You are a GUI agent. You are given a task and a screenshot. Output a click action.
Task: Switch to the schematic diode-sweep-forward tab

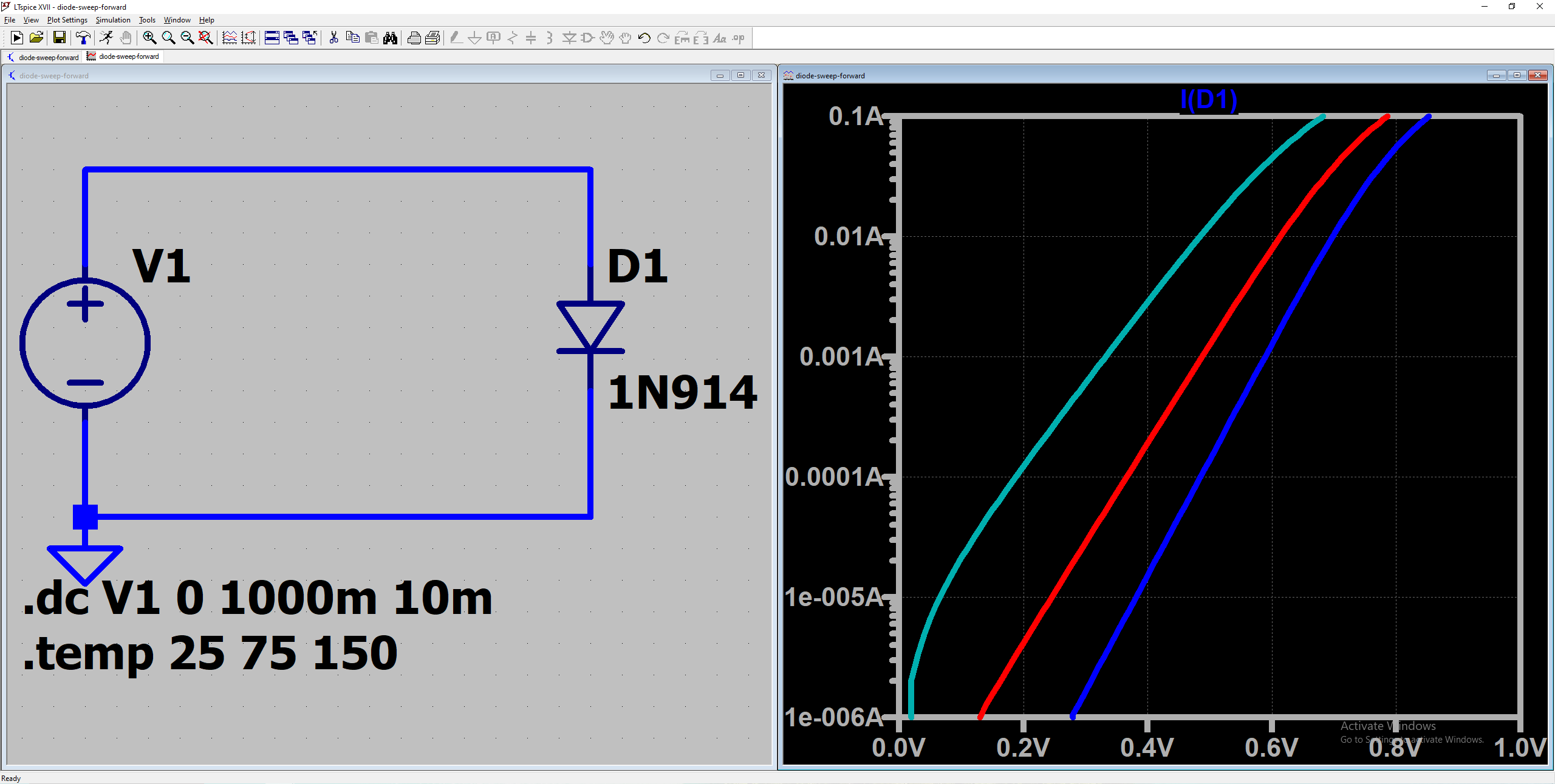pos(44,57)
